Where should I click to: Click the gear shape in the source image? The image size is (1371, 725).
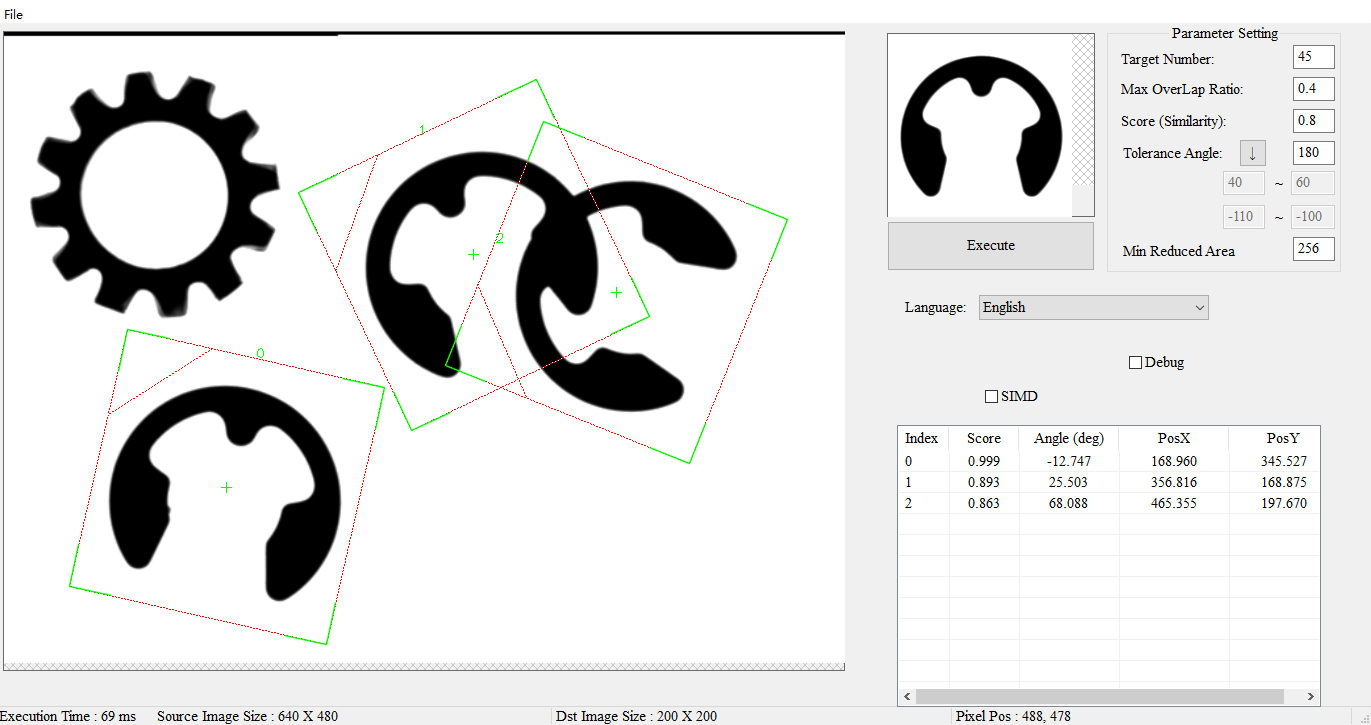tap(157, 193)
